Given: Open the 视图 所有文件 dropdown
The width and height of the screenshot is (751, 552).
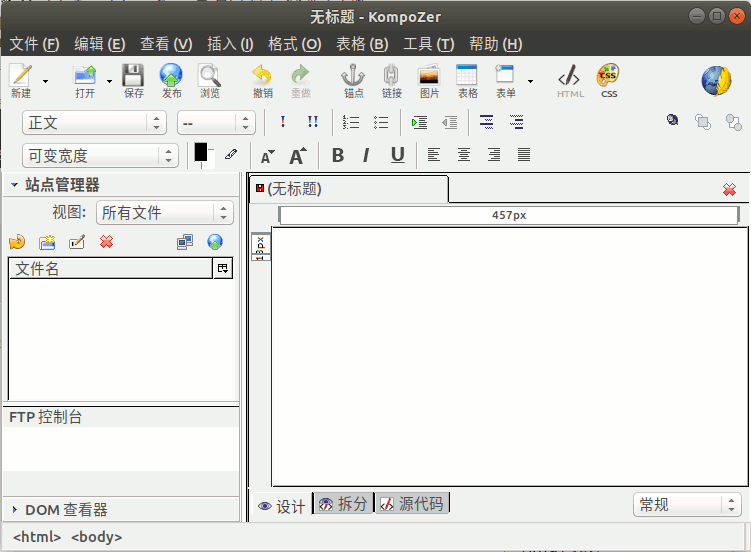Looking at the screenshot, I should pos(165,213).
